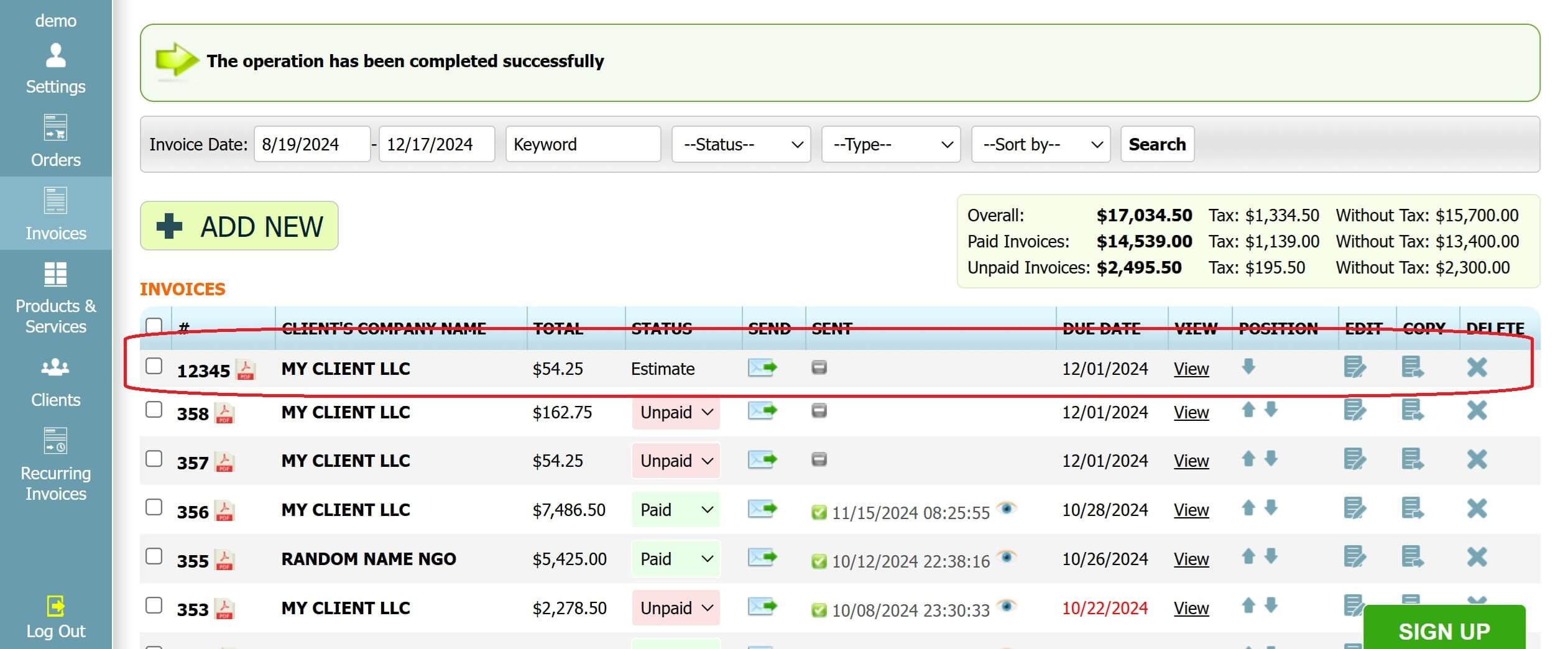Select the checkbox in the table header row
The image size is (1568, 649).
tap(154, 326)
